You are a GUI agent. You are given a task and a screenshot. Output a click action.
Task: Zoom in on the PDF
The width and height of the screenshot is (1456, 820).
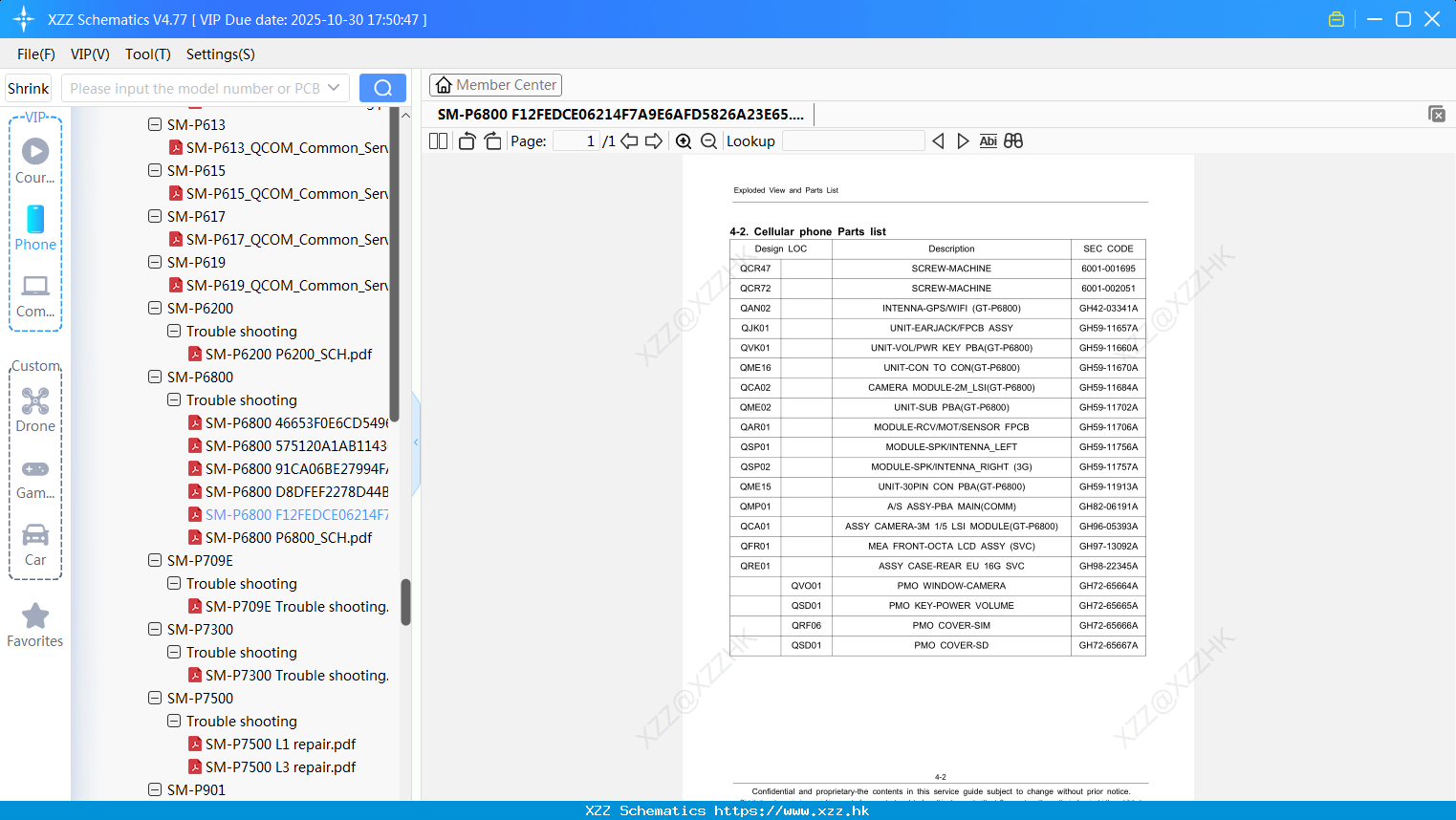click(684, 140)
